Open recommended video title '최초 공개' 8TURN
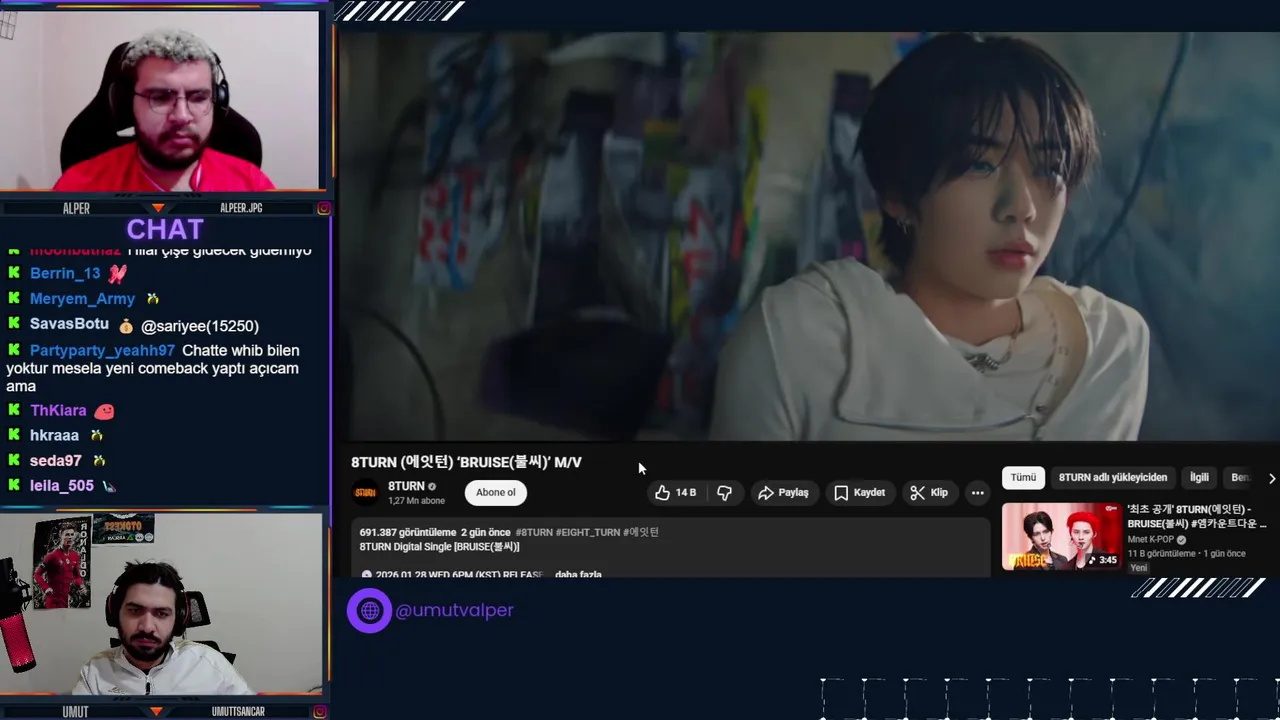Viewport: 1280px width, 720px height. [1196, 516]
